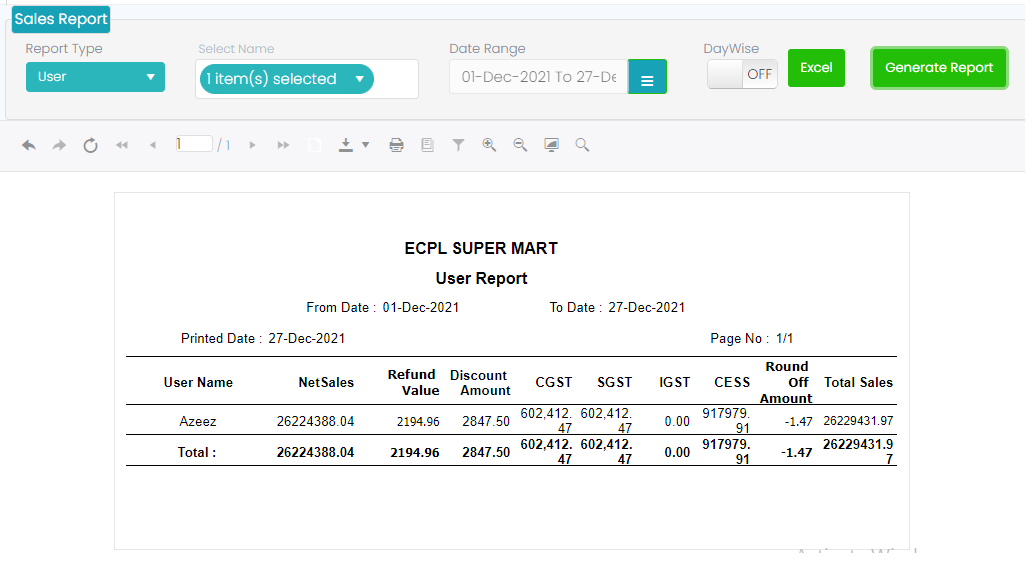Jump to the last report page

[283, 145]
